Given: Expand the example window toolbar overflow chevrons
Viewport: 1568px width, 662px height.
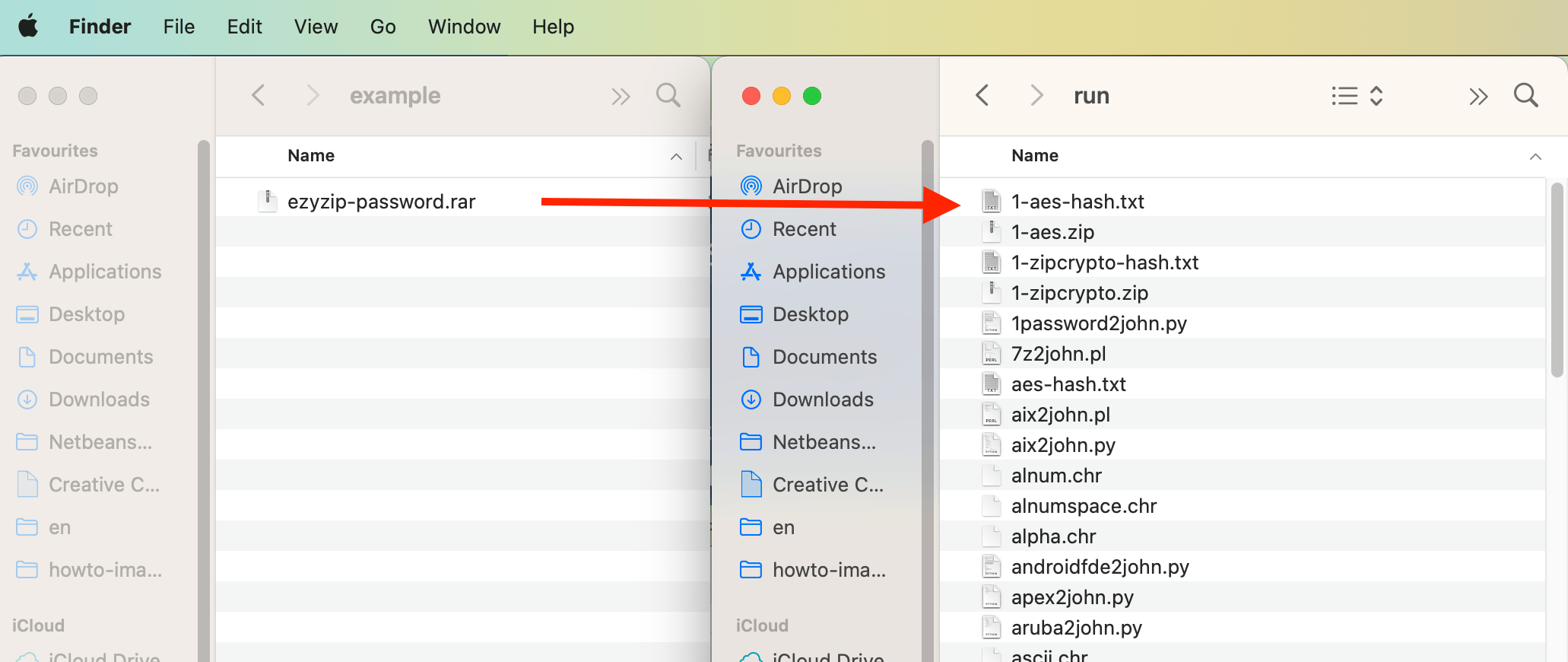Looking at the screenshot, I should 621,97.
